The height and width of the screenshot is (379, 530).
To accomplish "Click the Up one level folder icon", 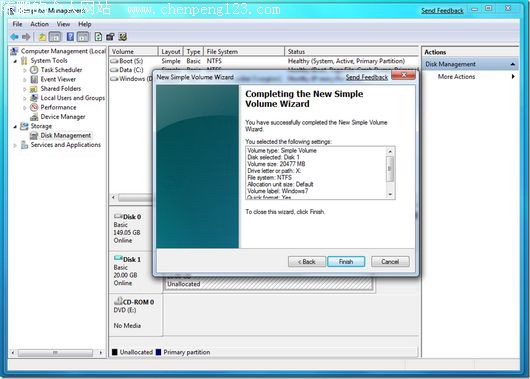I will click(x=42, y=37).
